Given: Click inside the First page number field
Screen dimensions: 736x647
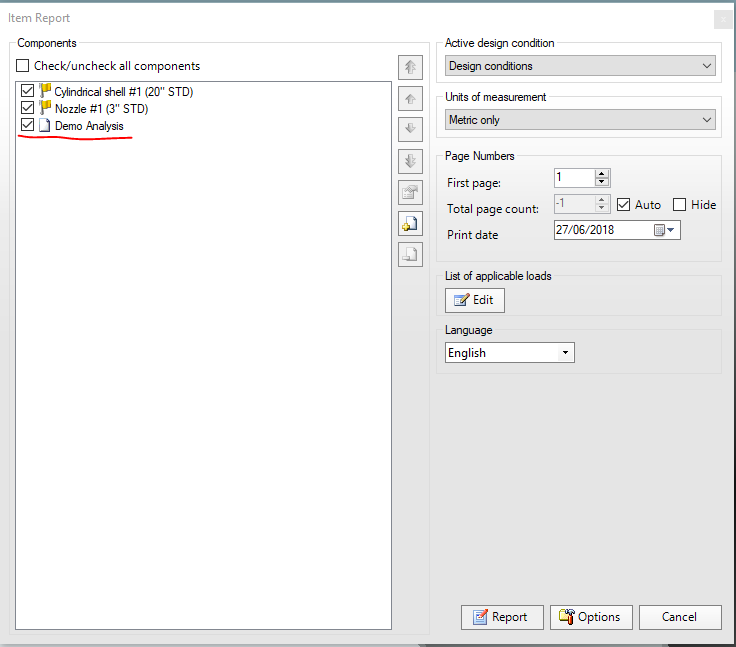Looking at the screenshot, I should (x=575, y=178).
